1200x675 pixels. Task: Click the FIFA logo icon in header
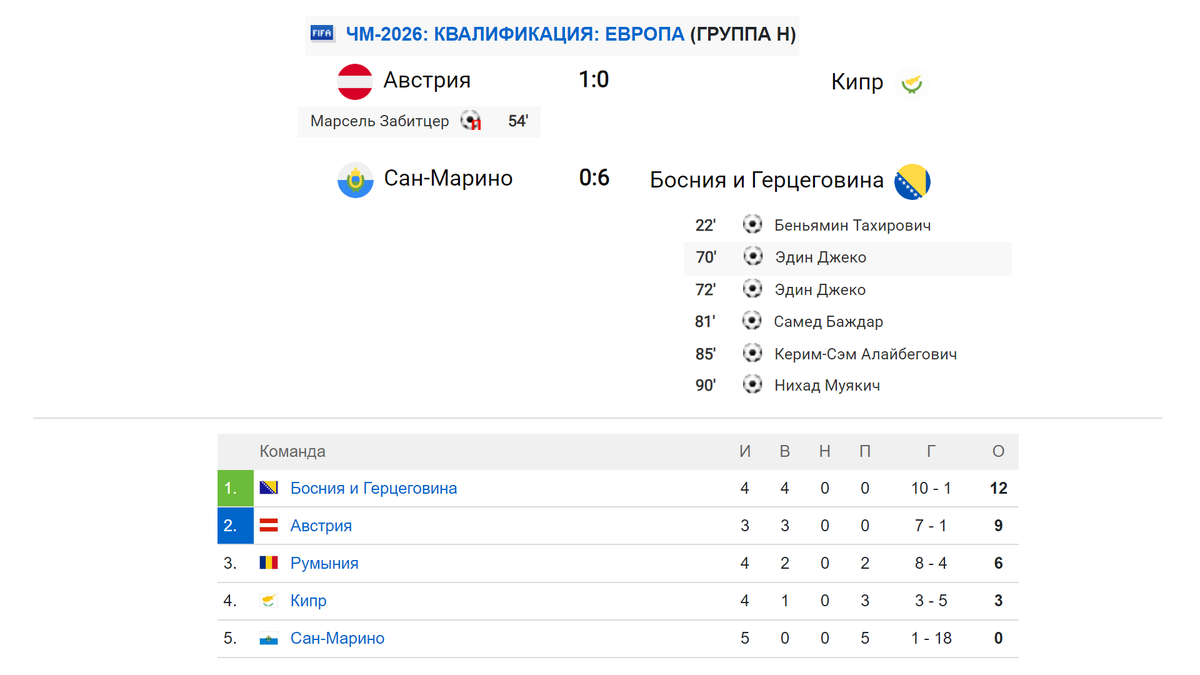[x=322, y=33]
